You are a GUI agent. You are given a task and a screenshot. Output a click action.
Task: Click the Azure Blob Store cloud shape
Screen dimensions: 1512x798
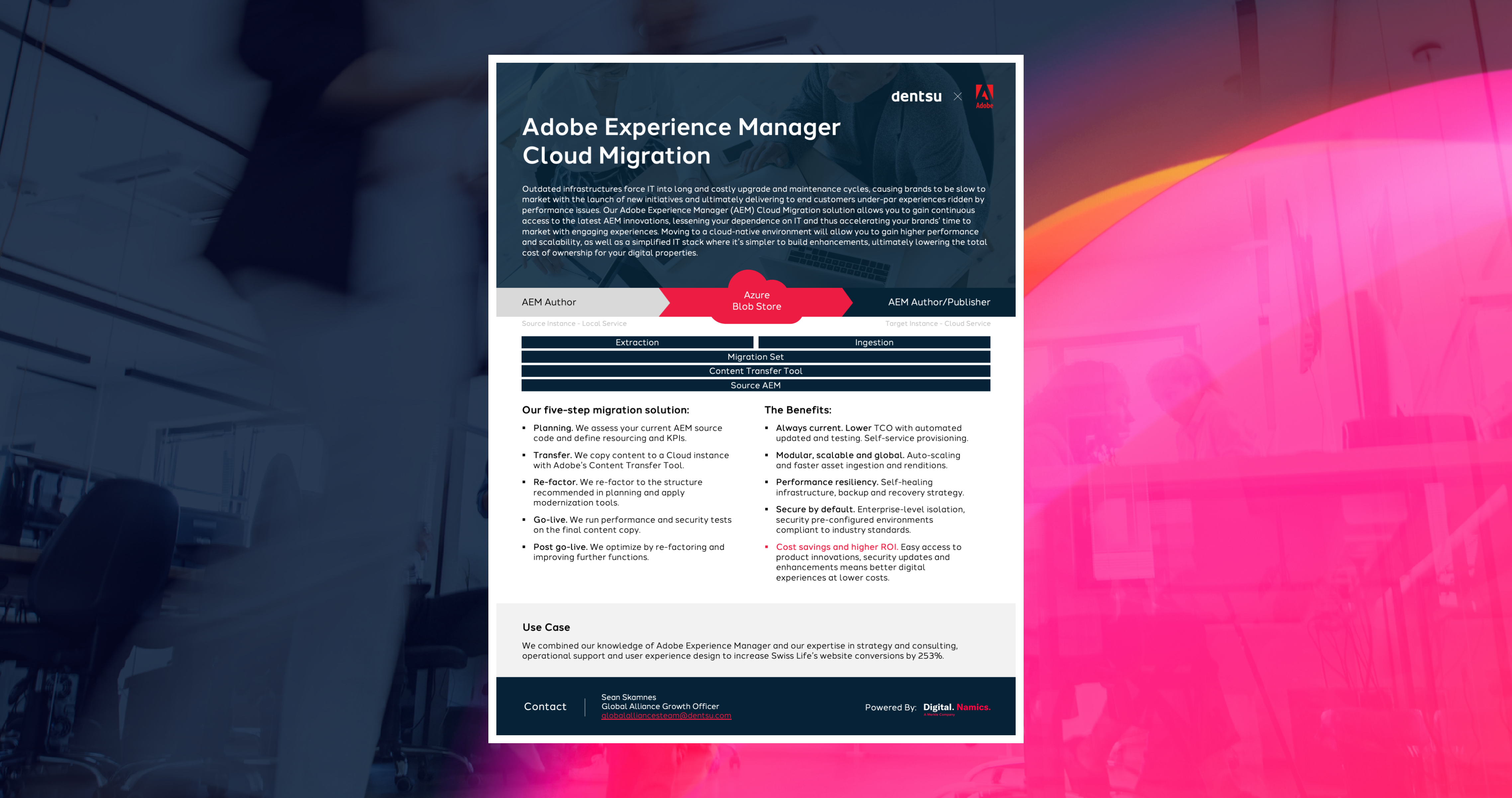756,300
